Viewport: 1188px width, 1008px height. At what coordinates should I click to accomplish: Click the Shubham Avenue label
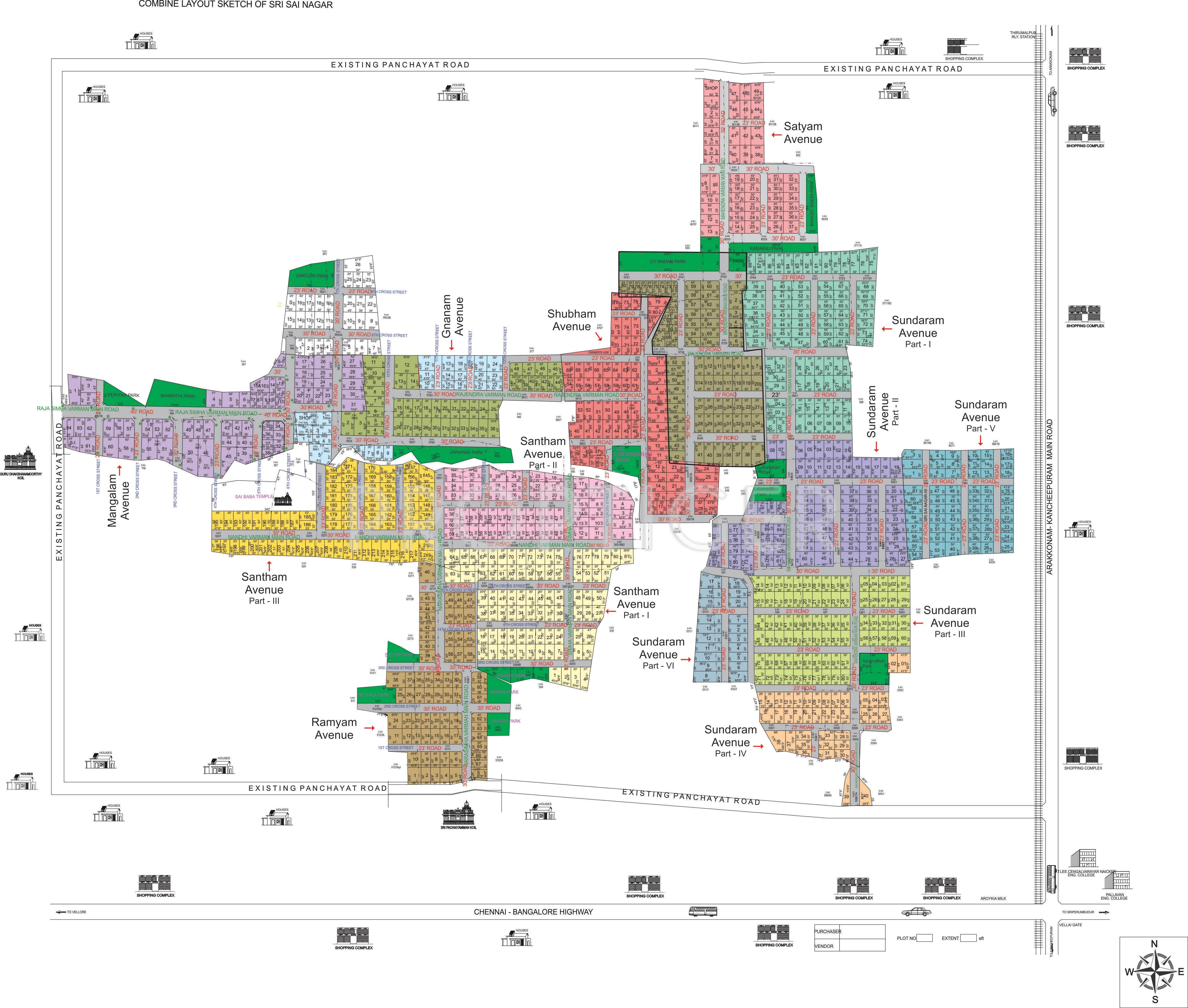click(x=571, y=320)
